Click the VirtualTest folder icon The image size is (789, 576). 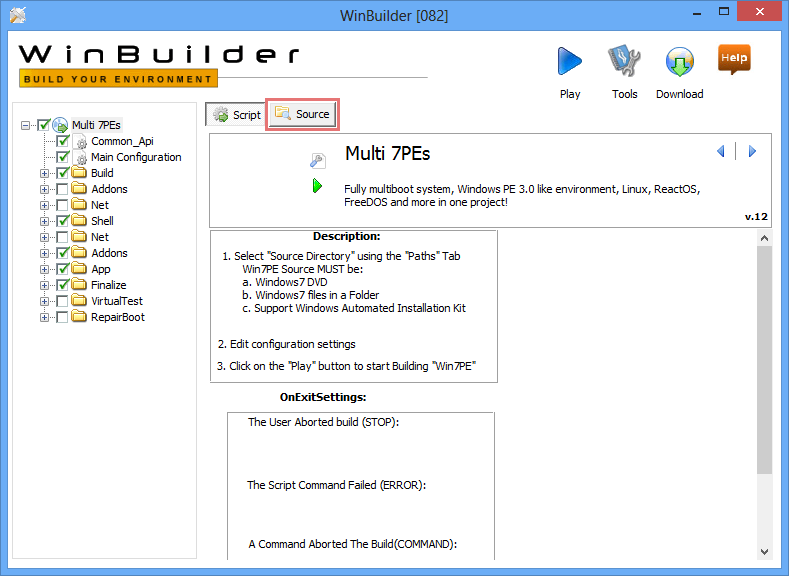pyautogui.click(x=79, y=301)
